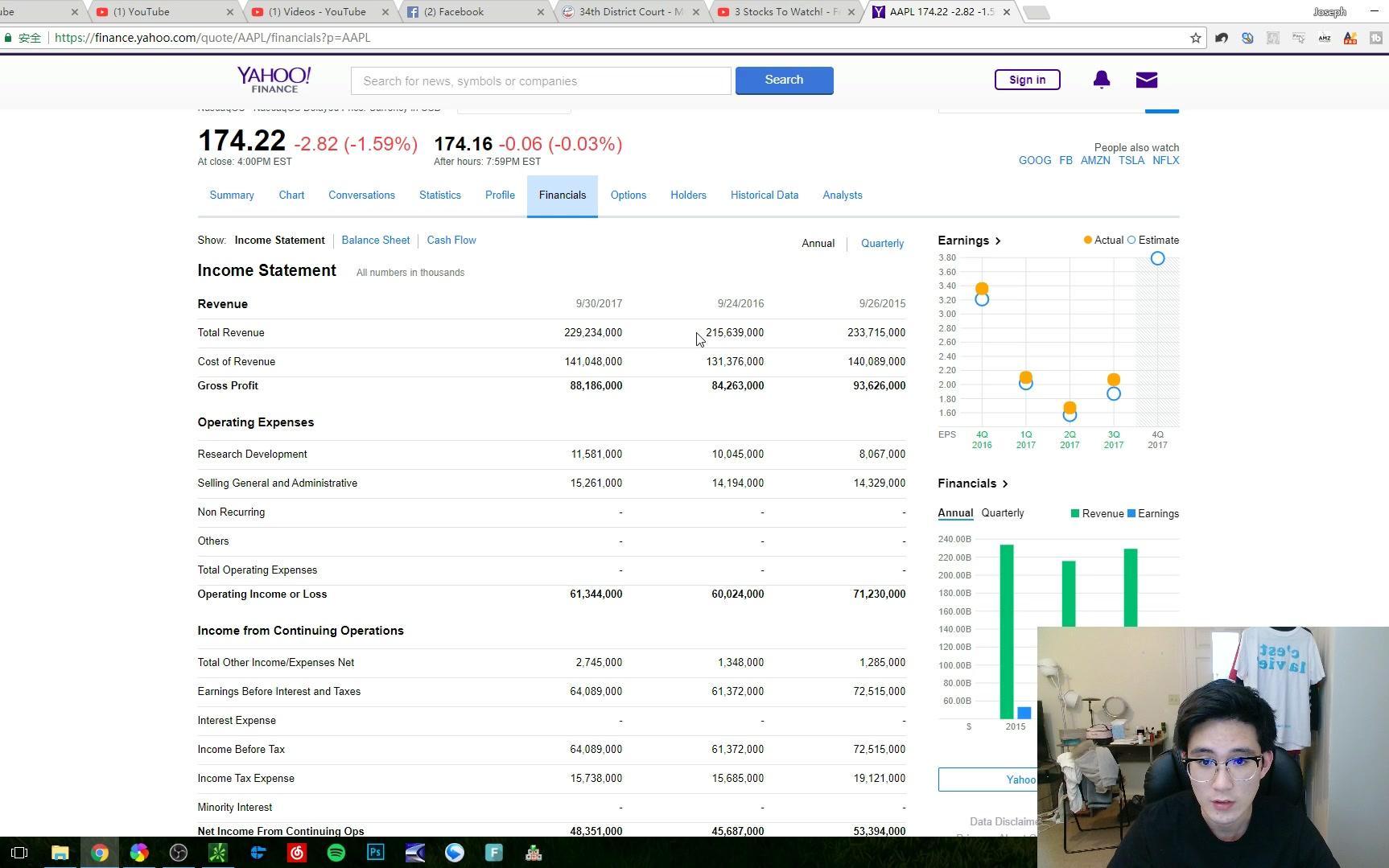This screenshot has width=1389, height=868.
Task: Launch Photoshop from the taskbar
Action: (376, 853)
